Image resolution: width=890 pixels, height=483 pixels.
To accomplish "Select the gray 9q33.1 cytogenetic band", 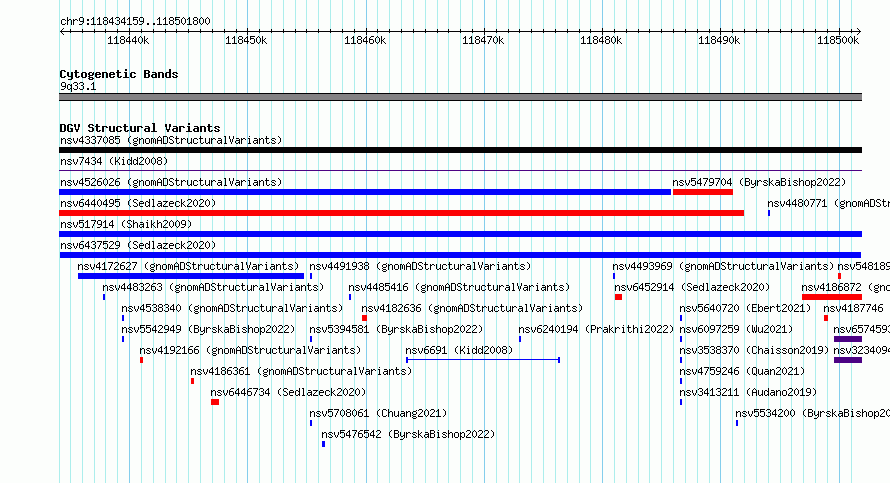I will pyautogui.click(x=460, y=97).
